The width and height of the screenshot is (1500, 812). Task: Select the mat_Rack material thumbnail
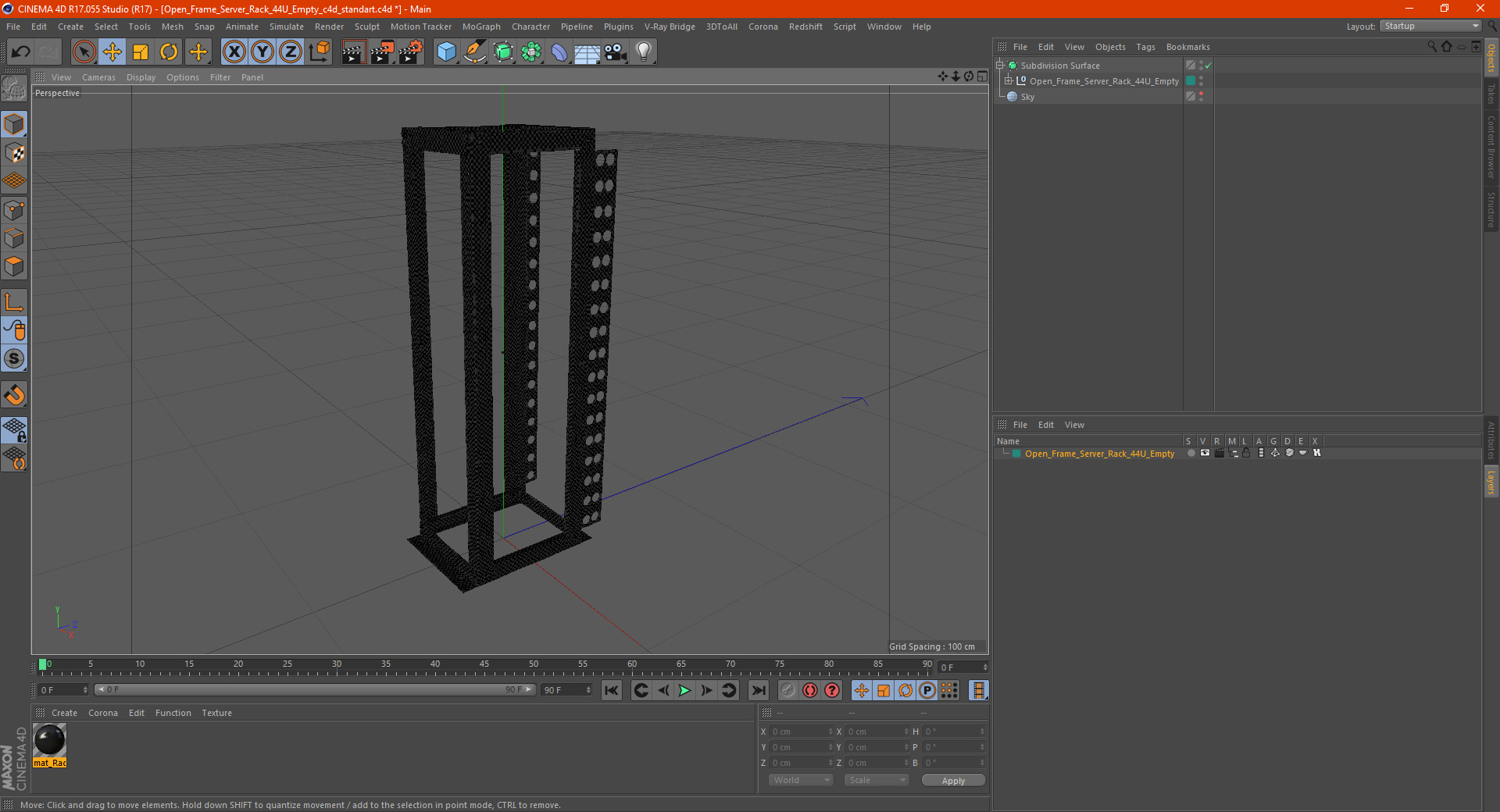coord(50,746)
